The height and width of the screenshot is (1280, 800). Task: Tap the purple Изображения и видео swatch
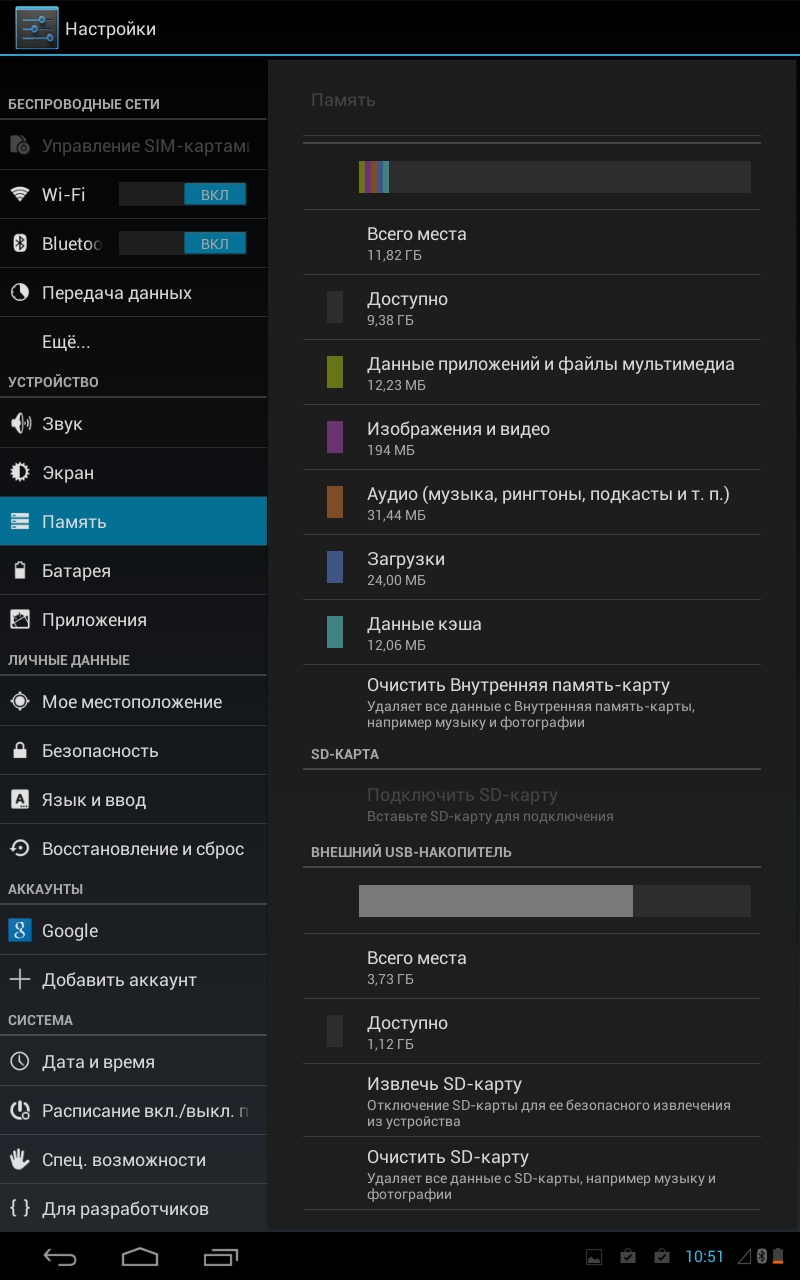tap(335, 437)
